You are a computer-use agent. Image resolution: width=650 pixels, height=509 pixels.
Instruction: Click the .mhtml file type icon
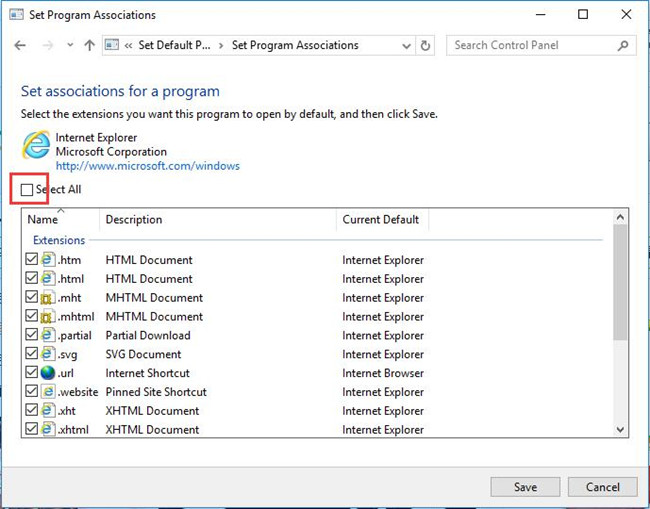(48, 316)
